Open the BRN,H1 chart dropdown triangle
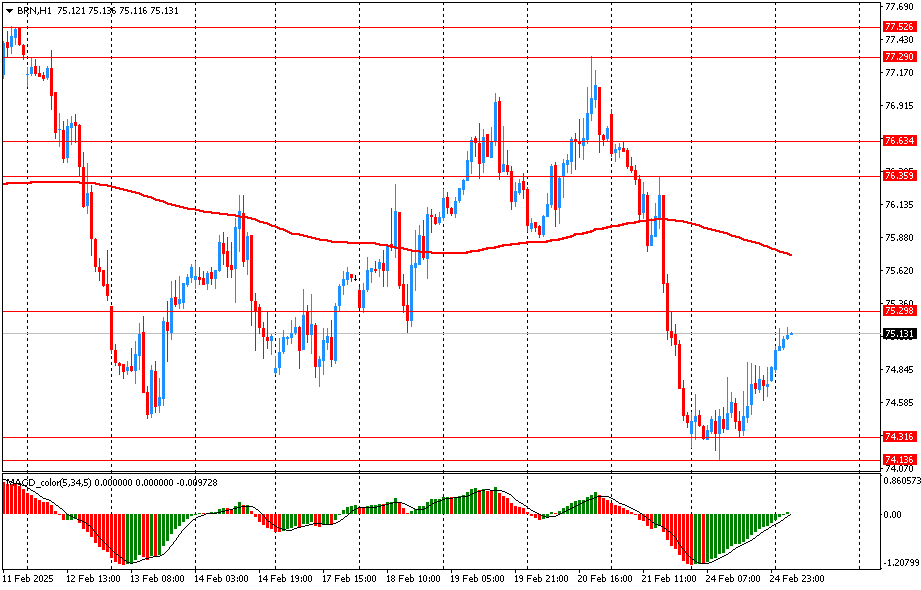Screen dimensions: 921x590 [x=9, y=11]
